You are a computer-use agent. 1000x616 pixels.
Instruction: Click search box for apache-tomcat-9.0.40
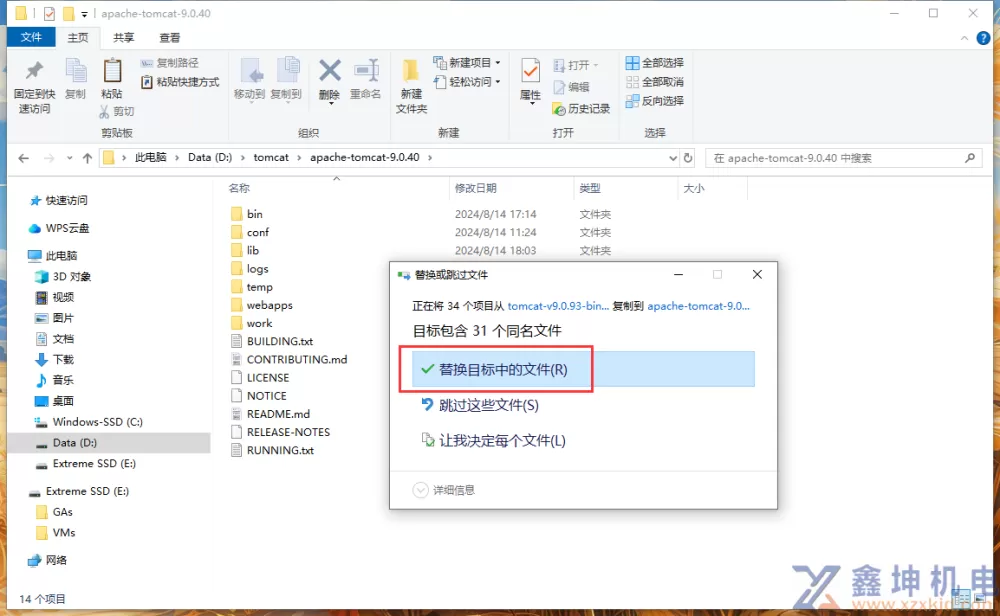point(843,158)
